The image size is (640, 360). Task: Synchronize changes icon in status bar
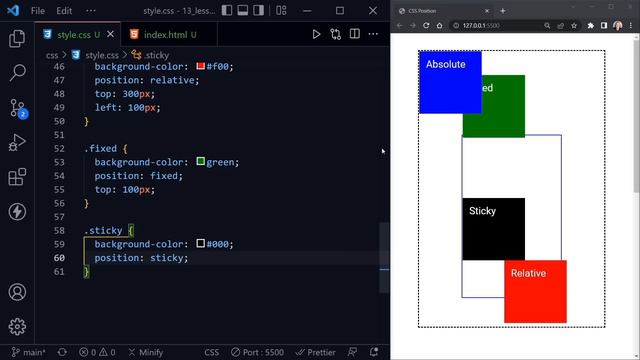[62, 352]
